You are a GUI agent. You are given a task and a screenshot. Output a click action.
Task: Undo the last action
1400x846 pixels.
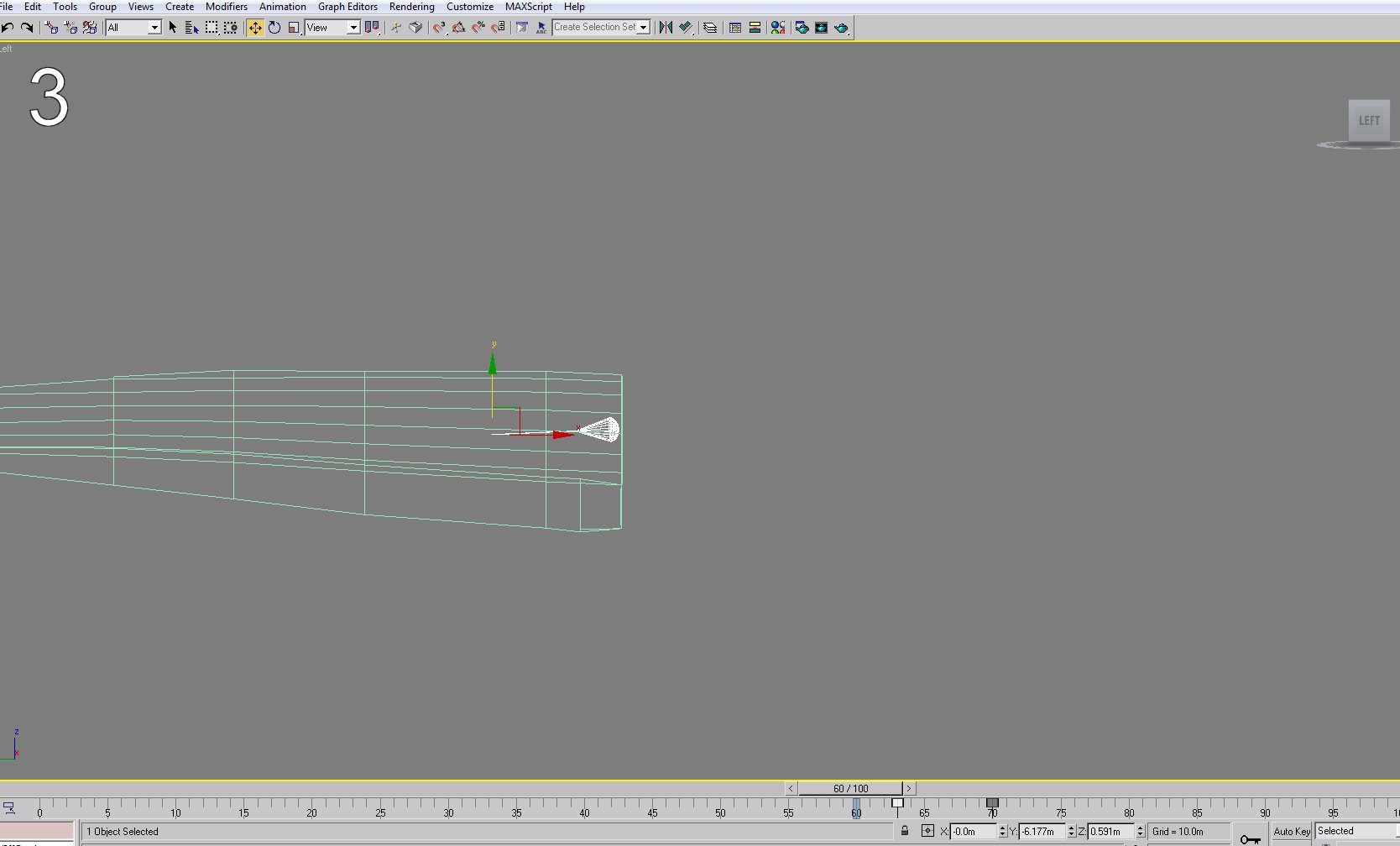8,28
